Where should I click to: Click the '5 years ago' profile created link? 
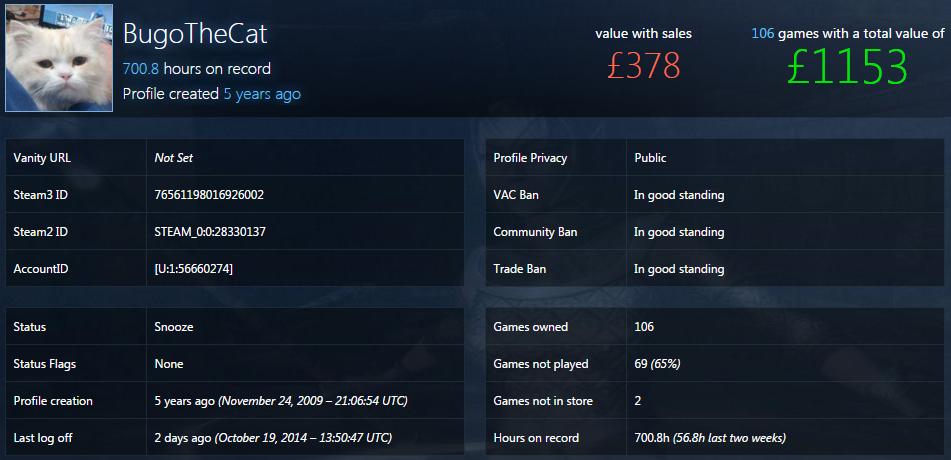[262, 94]
